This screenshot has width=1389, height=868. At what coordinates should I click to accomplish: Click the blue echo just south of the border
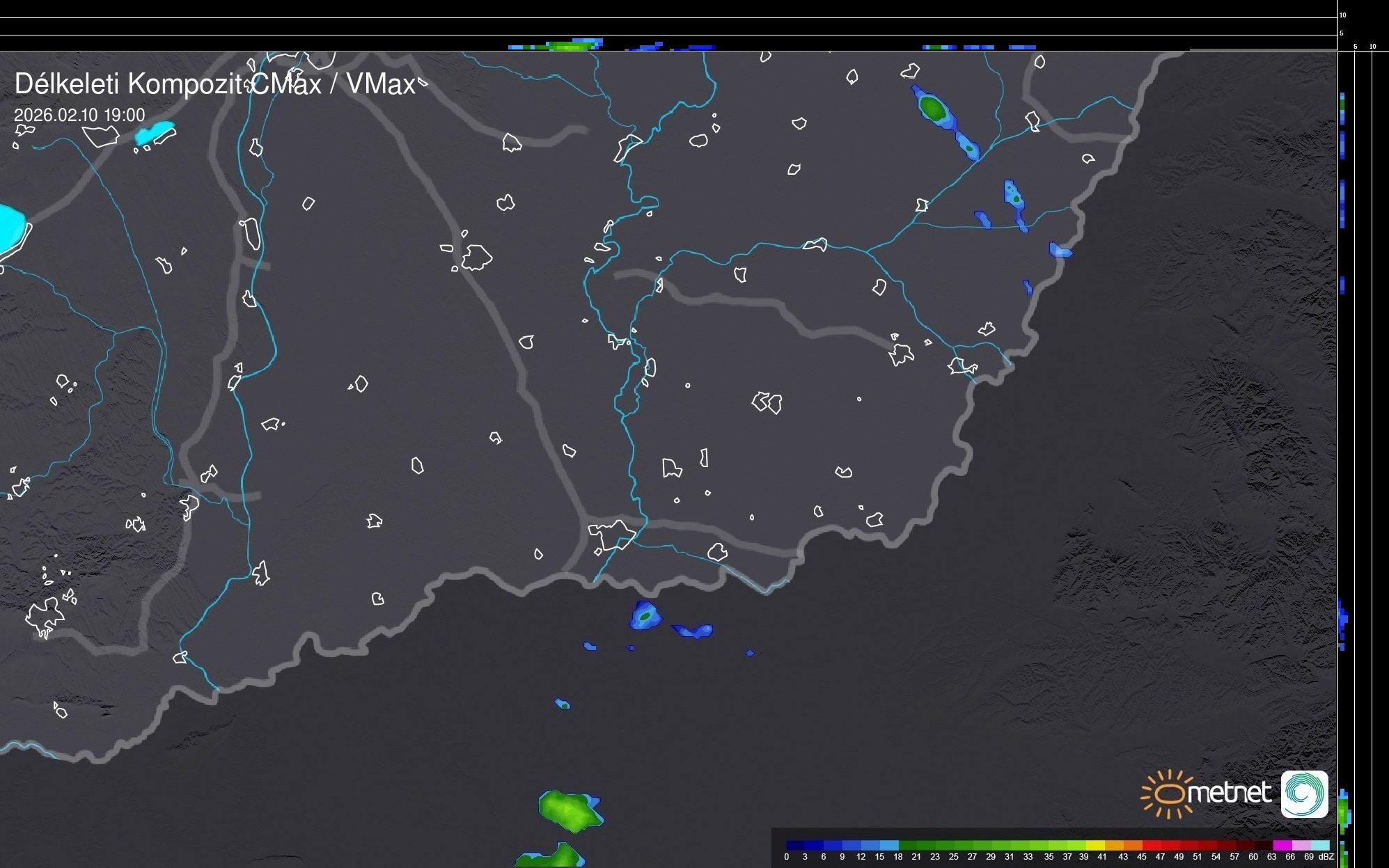645,616
